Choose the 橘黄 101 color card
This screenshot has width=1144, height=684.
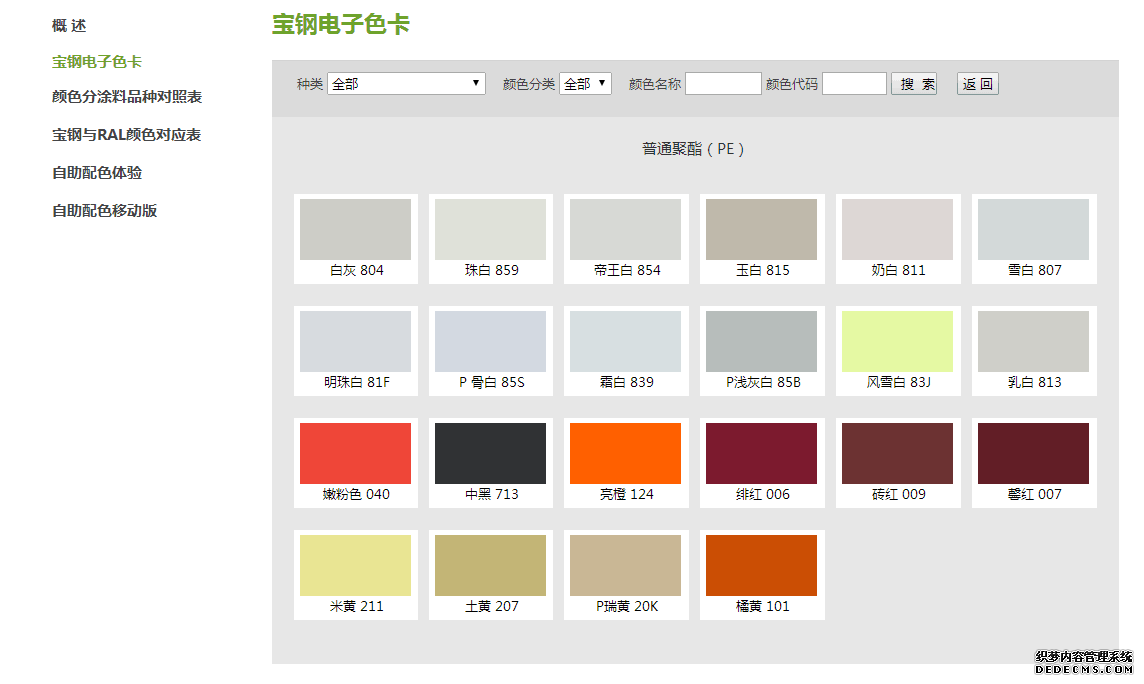pos(761,566)
